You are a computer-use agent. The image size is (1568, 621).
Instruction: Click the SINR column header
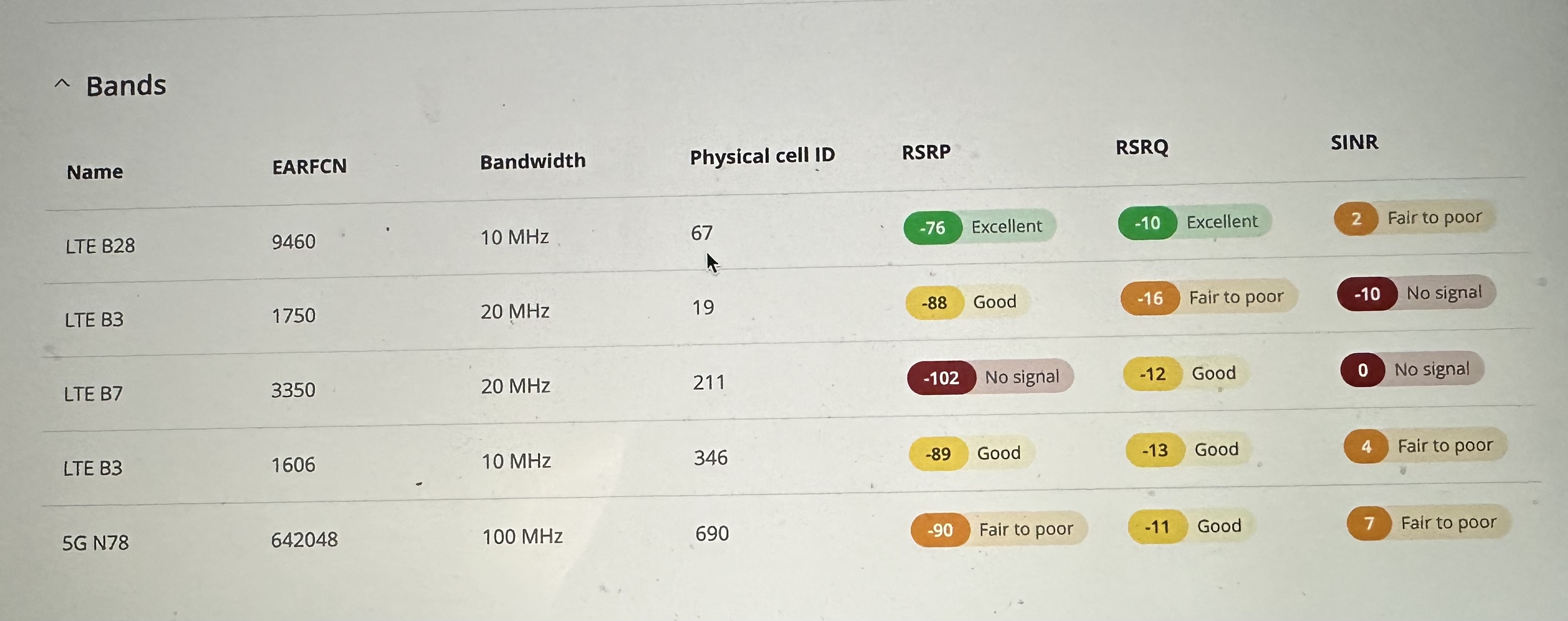point(1354,142)
